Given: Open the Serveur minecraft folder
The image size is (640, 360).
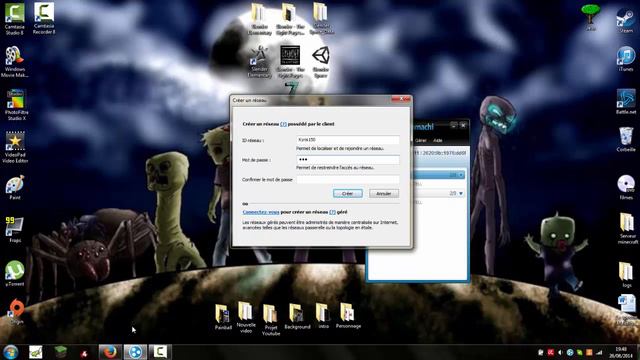Looking at the screenshot, I should point(627,229).
